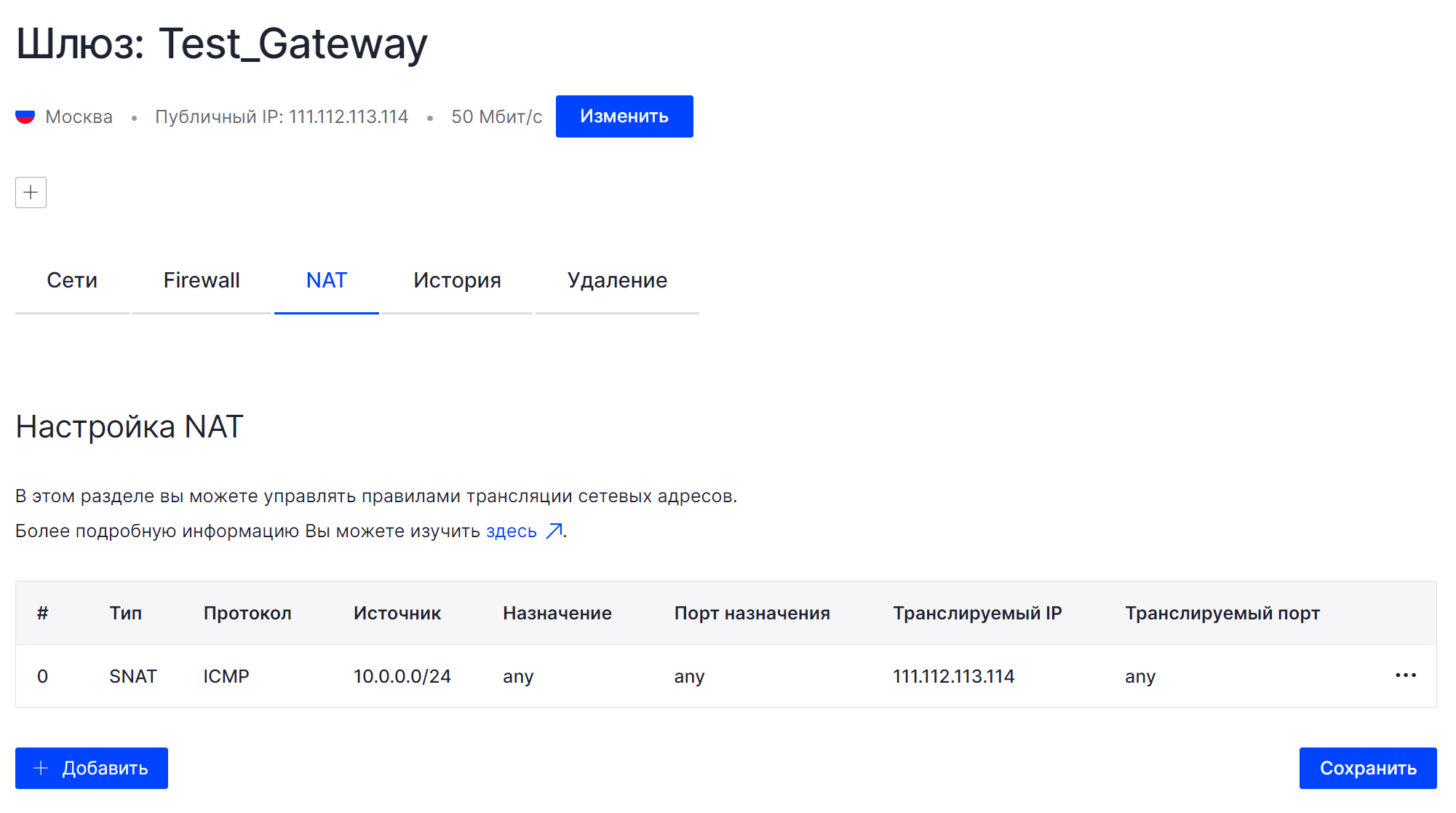Save NAT settings with Сохранить
This screenshot has height=813, width=1456.
tap(1367, 768)
